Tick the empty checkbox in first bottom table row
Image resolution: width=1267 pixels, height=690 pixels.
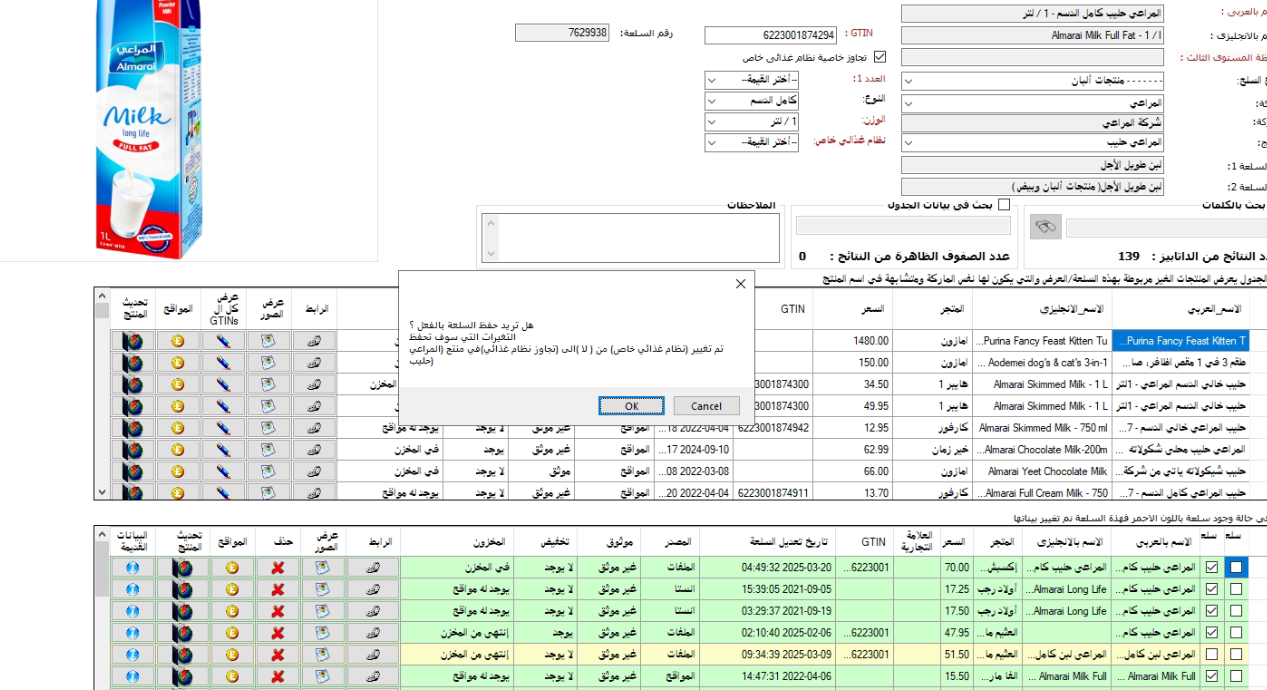(1236, 567)
